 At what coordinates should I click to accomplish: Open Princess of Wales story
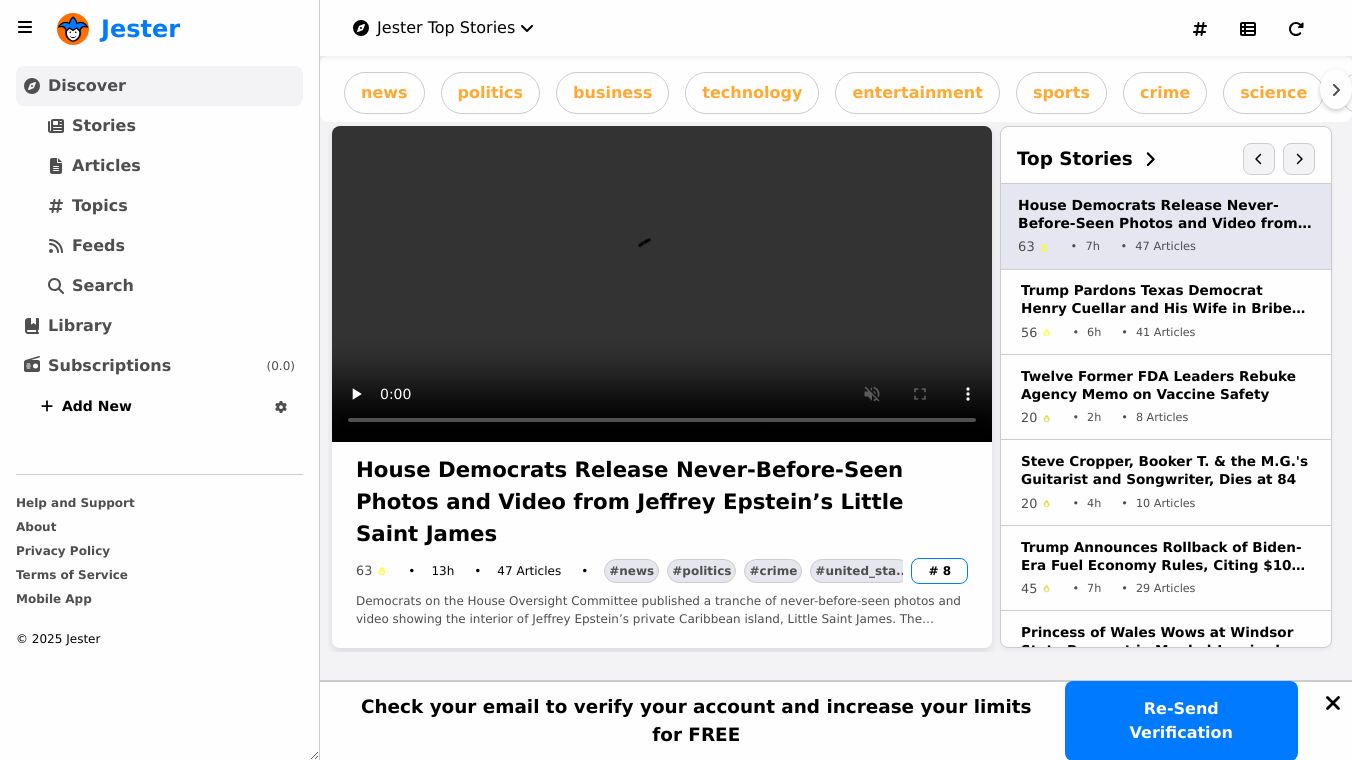pos(1166,630)
